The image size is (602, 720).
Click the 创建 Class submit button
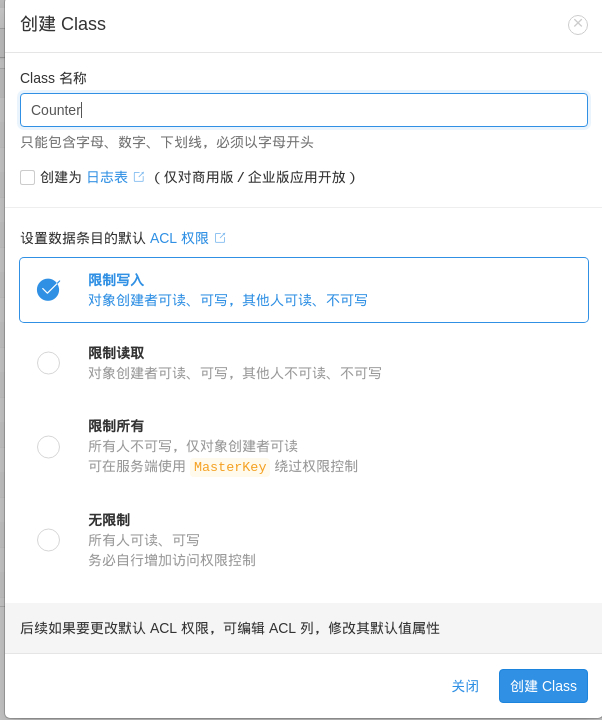pos(543,686)
